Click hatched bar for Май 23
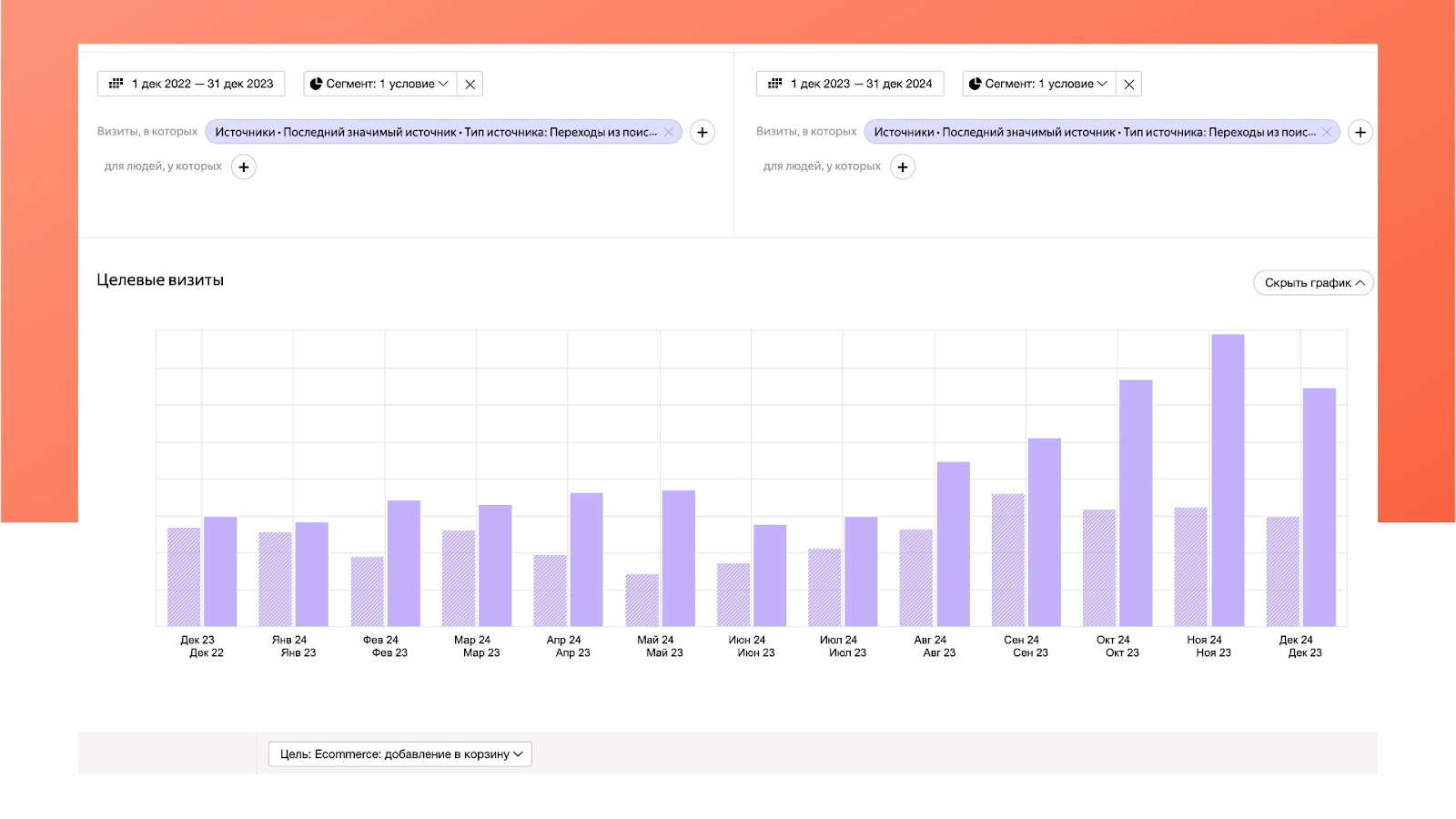The height and width of the screenshot is (819, 1456). (642, 601)
